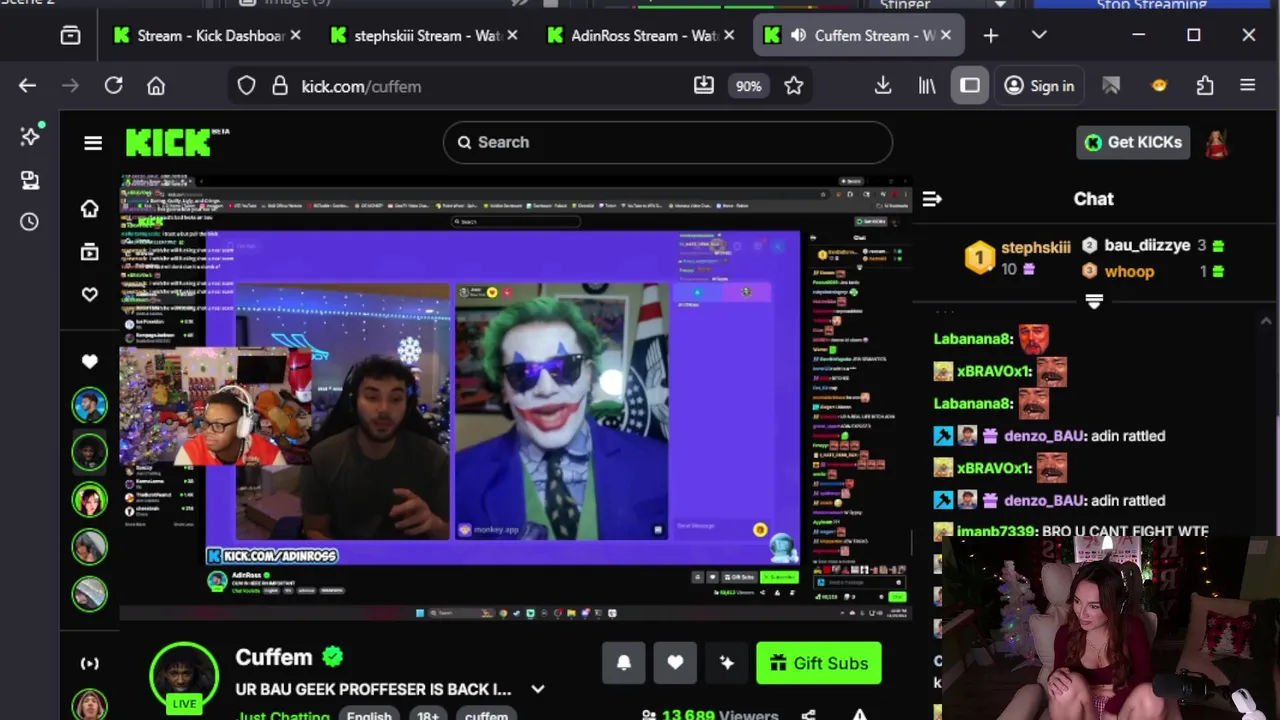The height and width of the screenshot is (720, 1280).
Task: Click the video player stream
Action: (515, 397)
